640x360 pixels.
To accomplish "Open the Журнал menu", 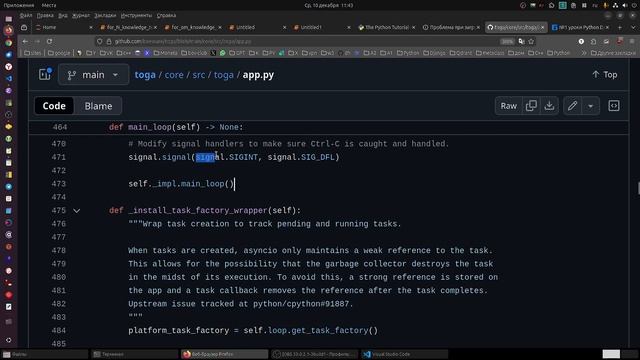I will tap(81, 16).
